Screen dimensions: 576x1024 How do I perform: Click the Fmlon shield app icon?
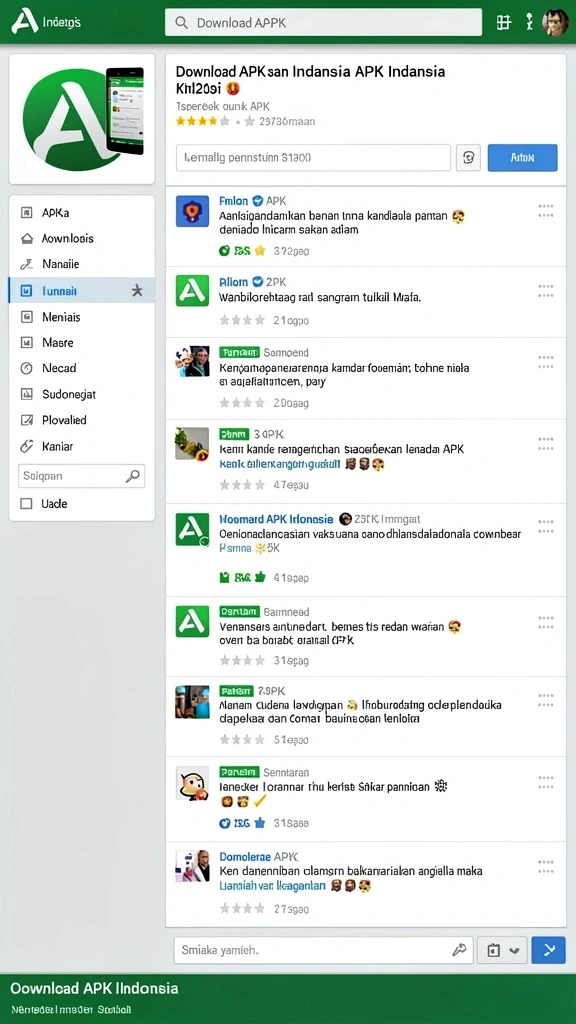point(192,211)
